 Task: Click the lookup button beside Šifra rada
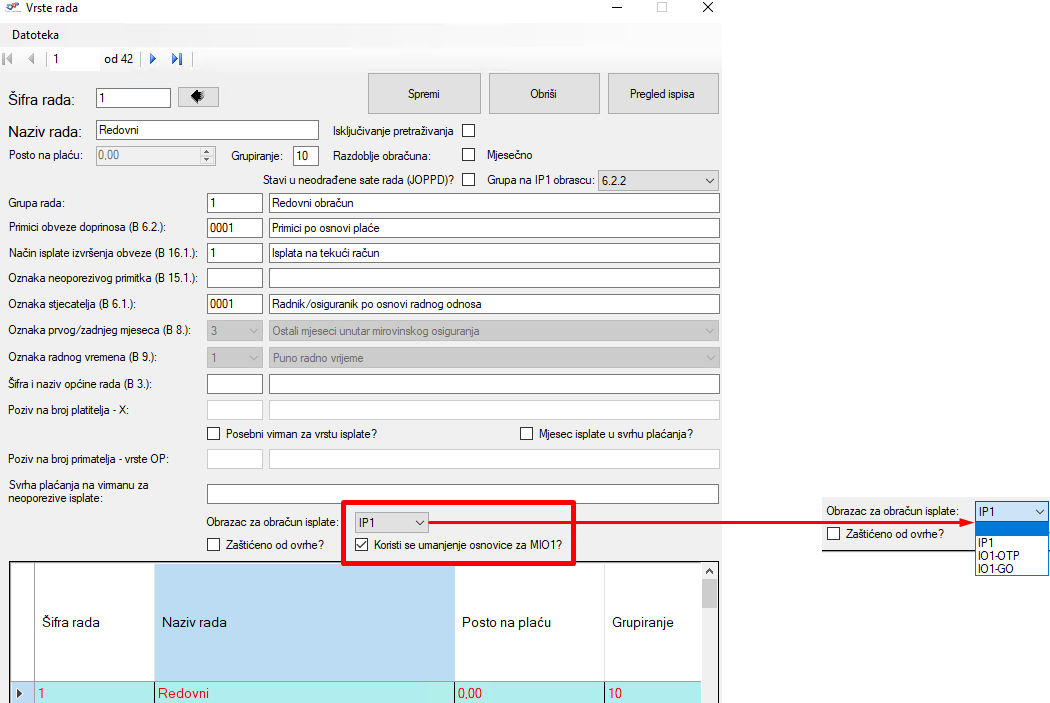(x=198, y=97)
